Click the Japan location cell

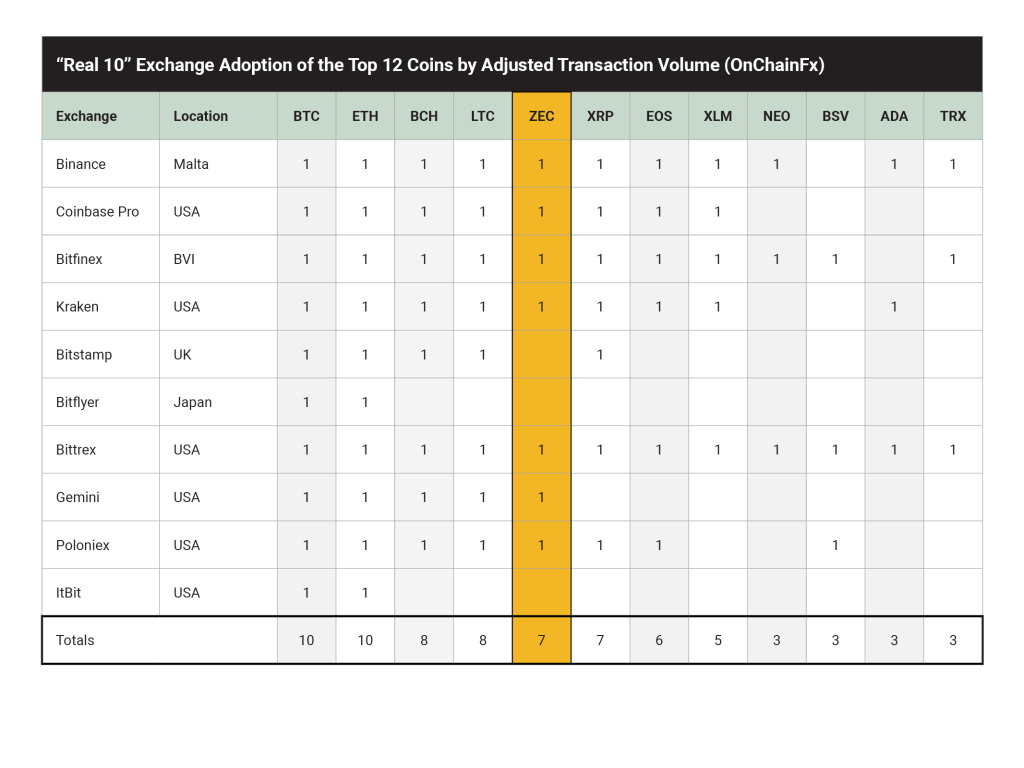(193, 402)
